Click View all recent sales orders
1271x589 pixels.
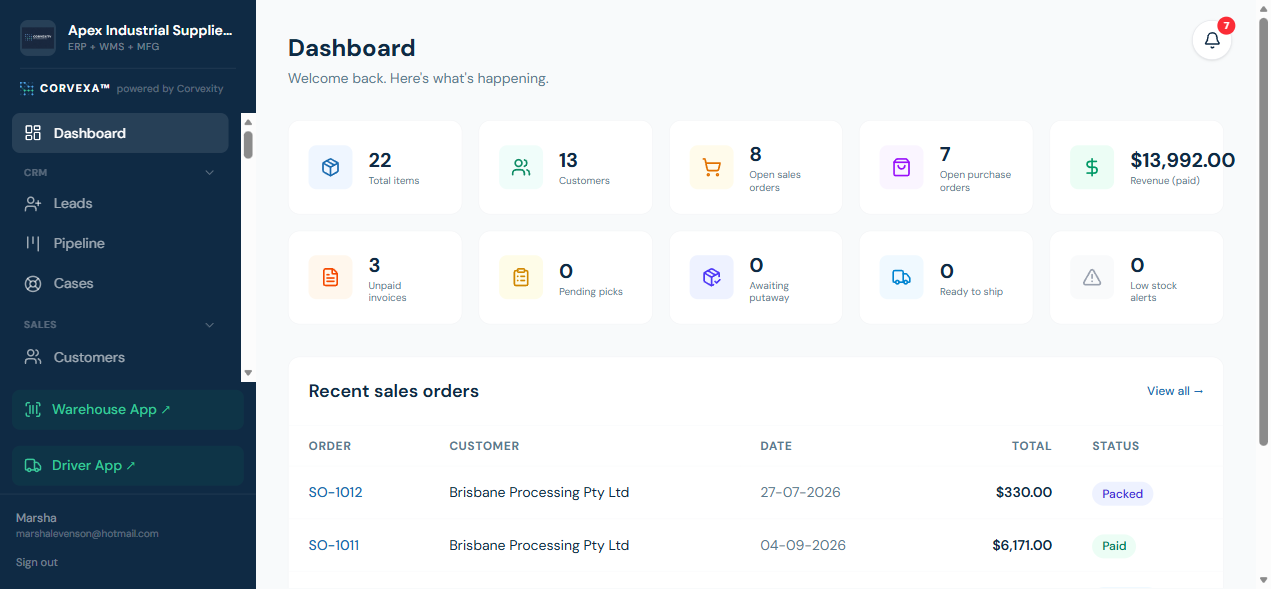1175,391
